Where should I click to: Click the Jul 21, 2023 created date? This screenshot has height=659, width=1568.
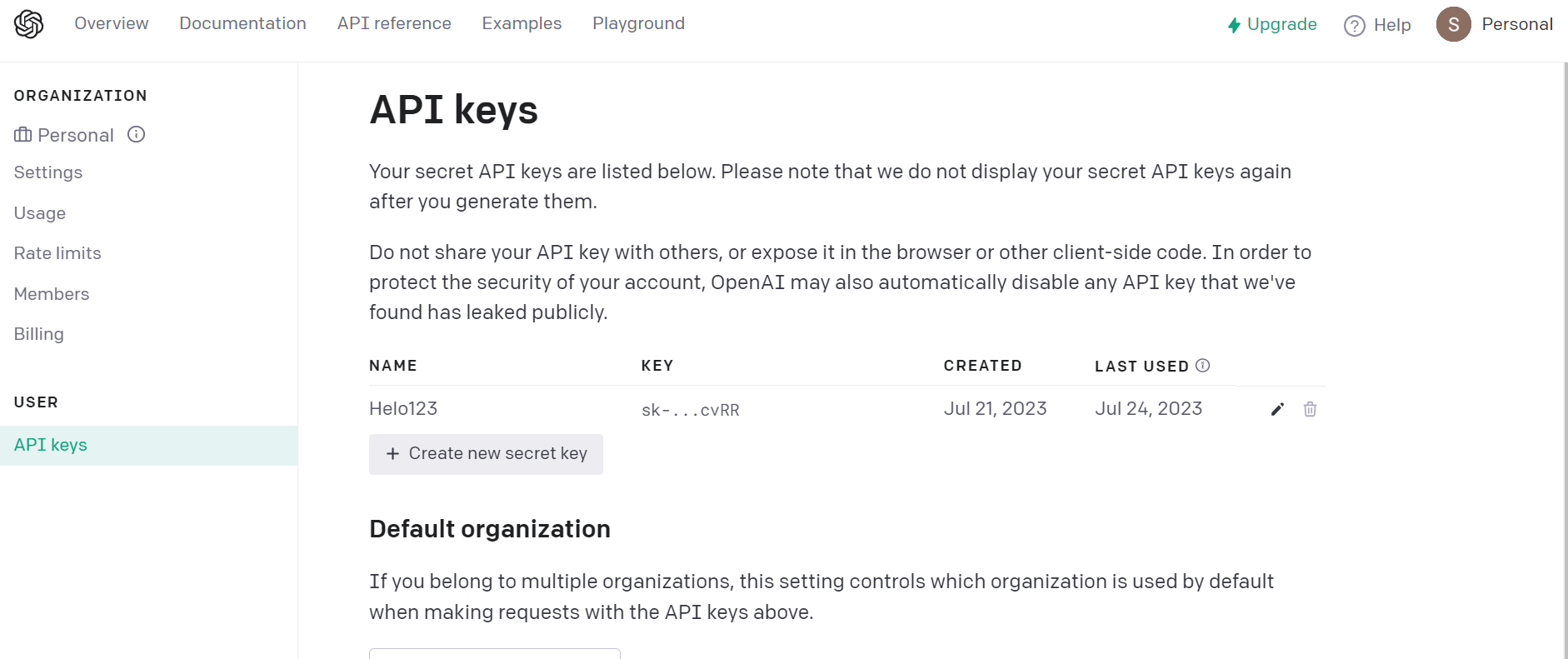click(995, 408)
